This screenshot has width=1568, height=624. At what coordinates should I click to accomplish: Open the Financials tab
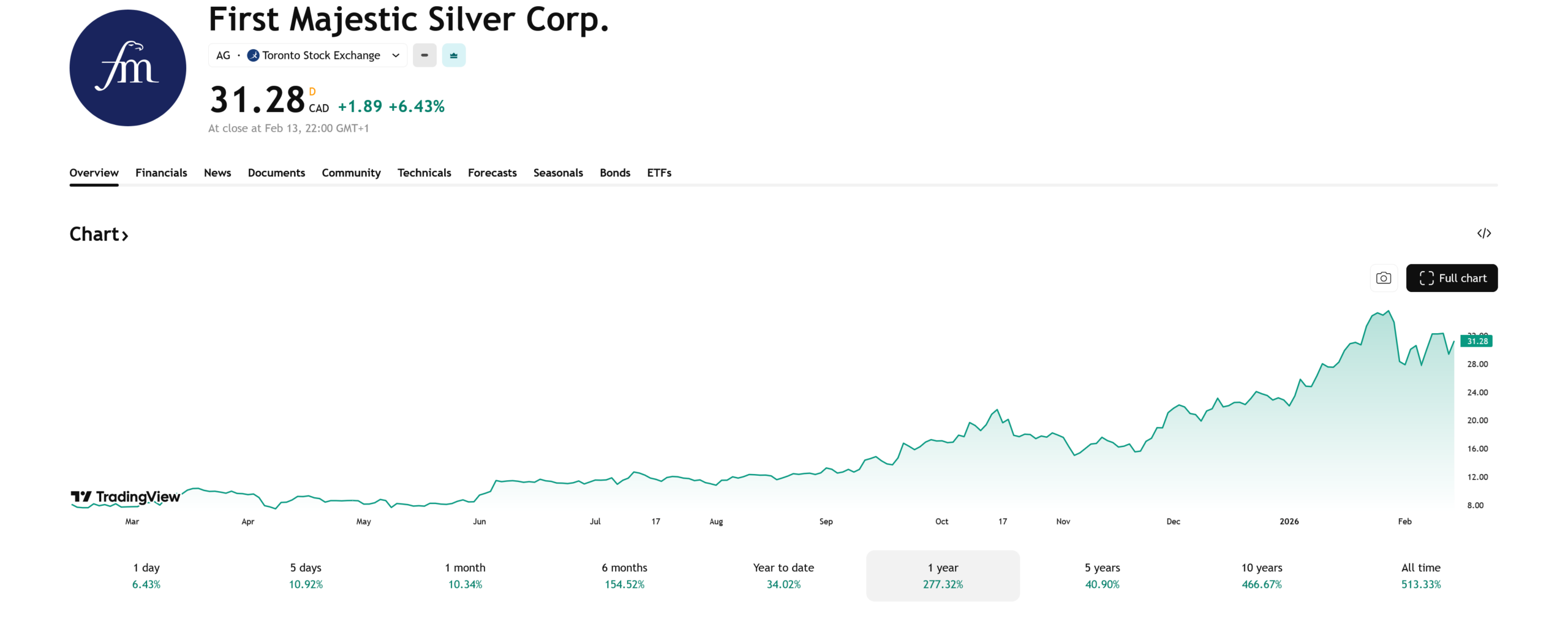(x=161, y=173)
